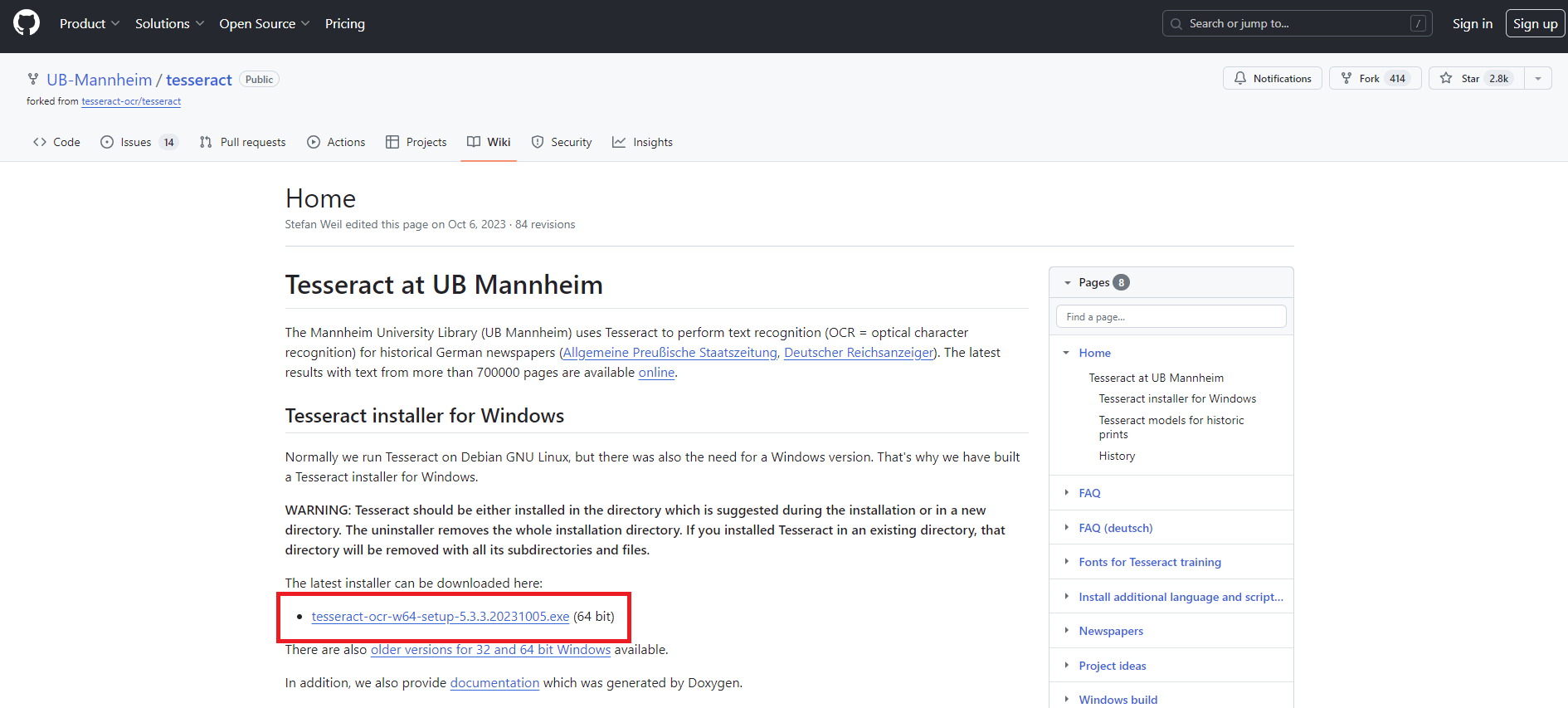Switch to the Actions tab

[336, 142]
